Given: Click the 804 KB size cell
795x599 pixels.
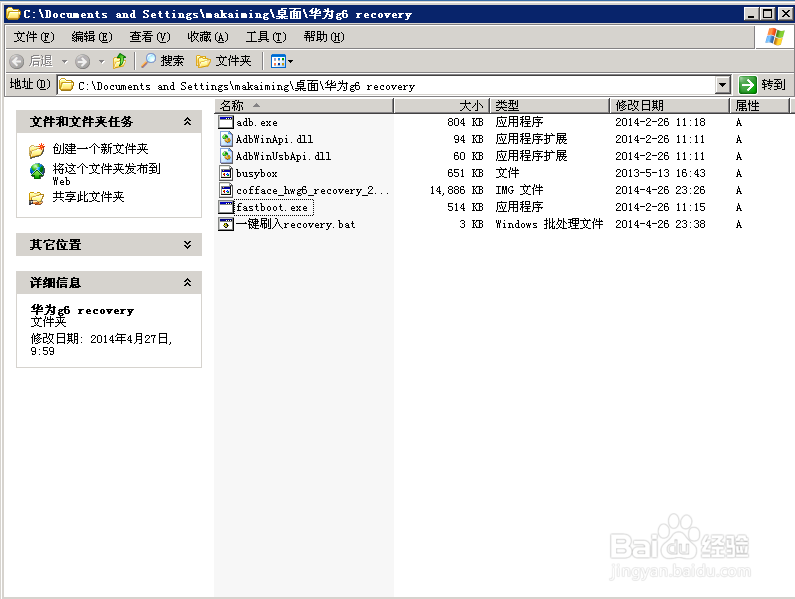Looking at the screenshot, I should coord(465,122).
